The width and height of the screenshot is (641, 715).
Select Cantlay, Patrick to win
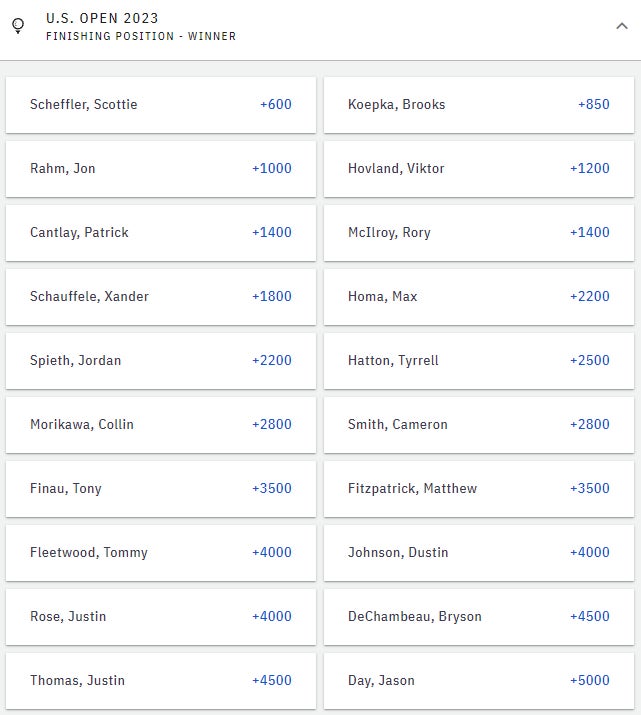pos(161,233)
